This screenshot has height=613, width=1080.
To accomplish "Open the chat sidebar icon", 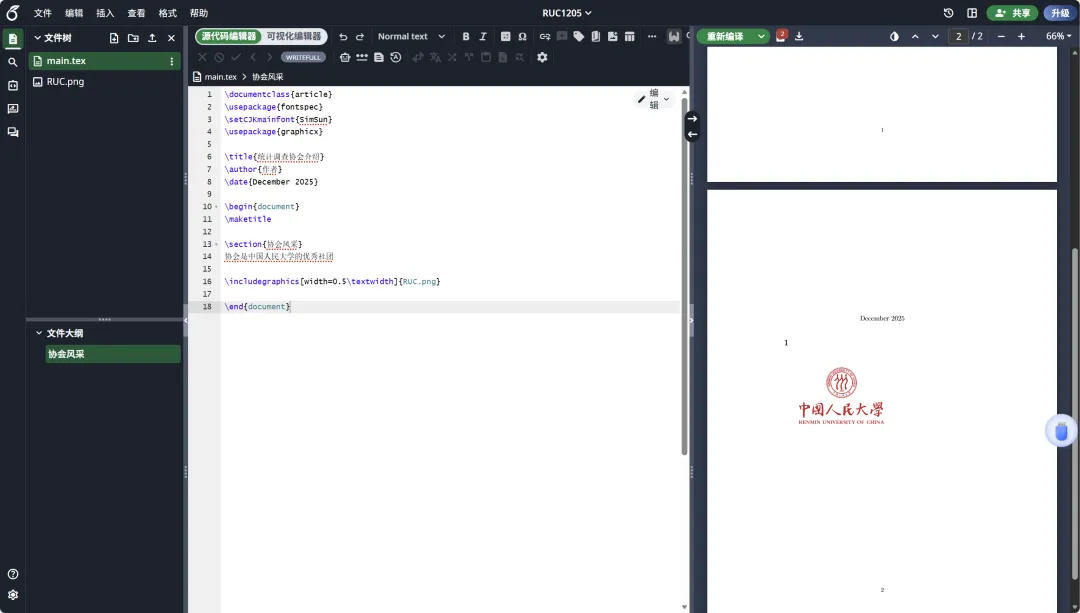I will coord(12,132).
